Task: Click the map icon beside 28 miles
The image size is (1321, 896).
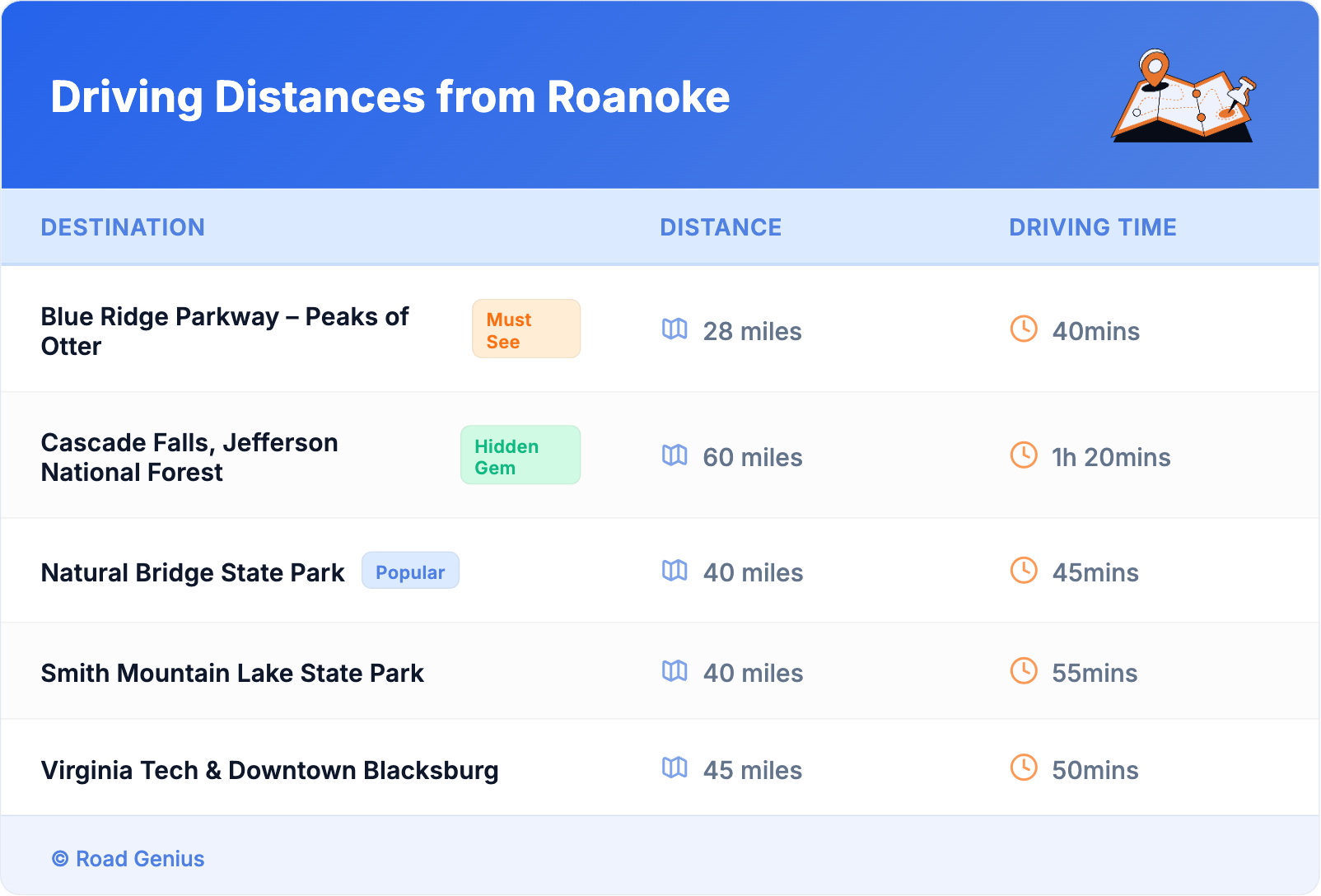Action: (x=675, y=329)
